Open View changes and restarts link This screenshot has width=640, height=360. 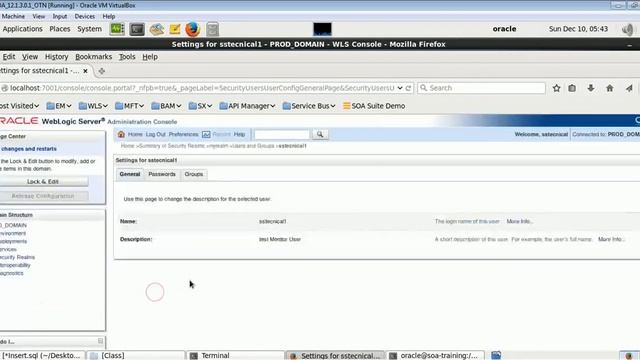click(x=29, y=149)
